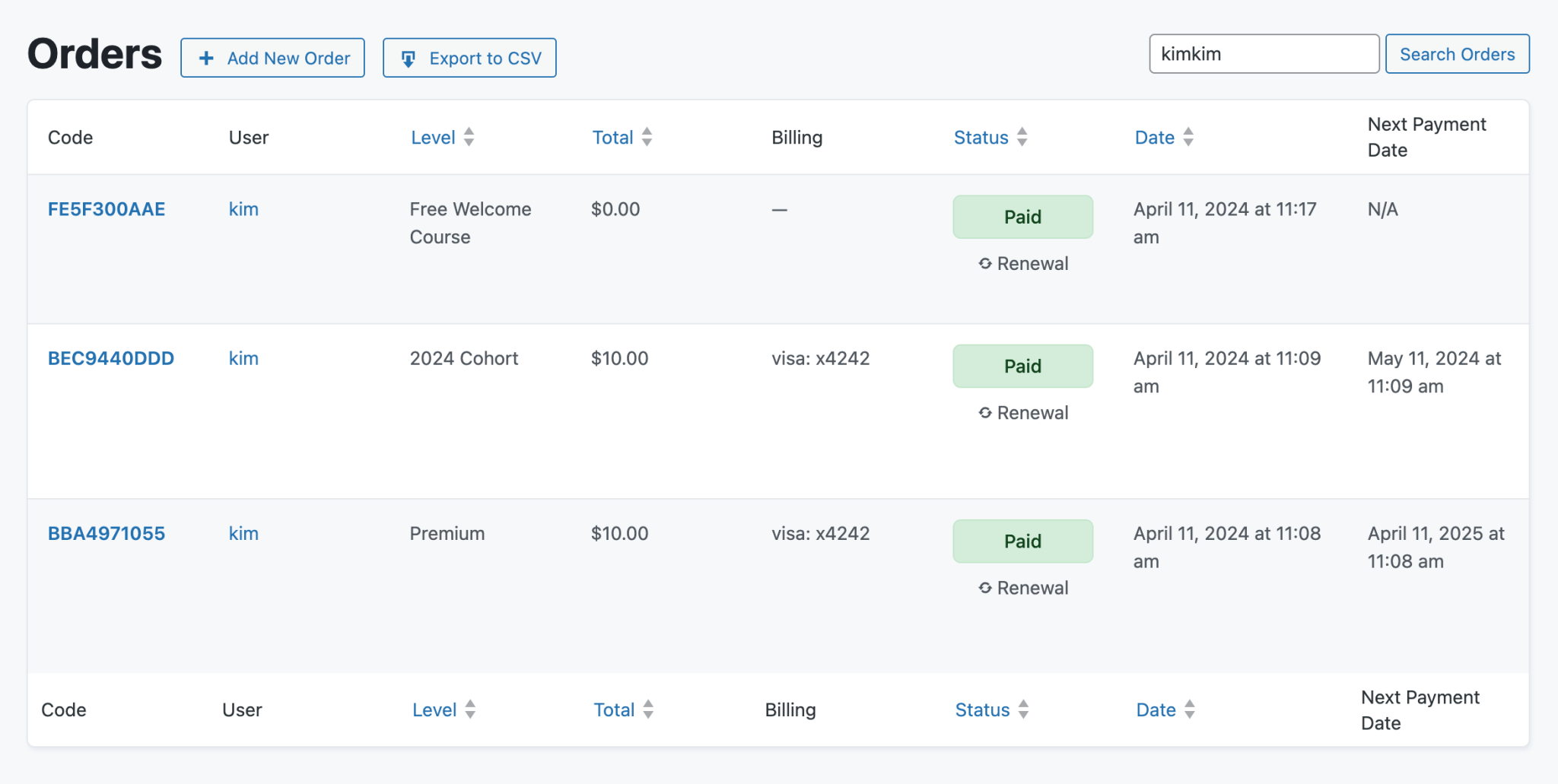Click the Renewal refresh icon for FE5F300AAE order
The width and height of the screenshot is (1558, 784).
pyautogui.click(x=984, y=263)
